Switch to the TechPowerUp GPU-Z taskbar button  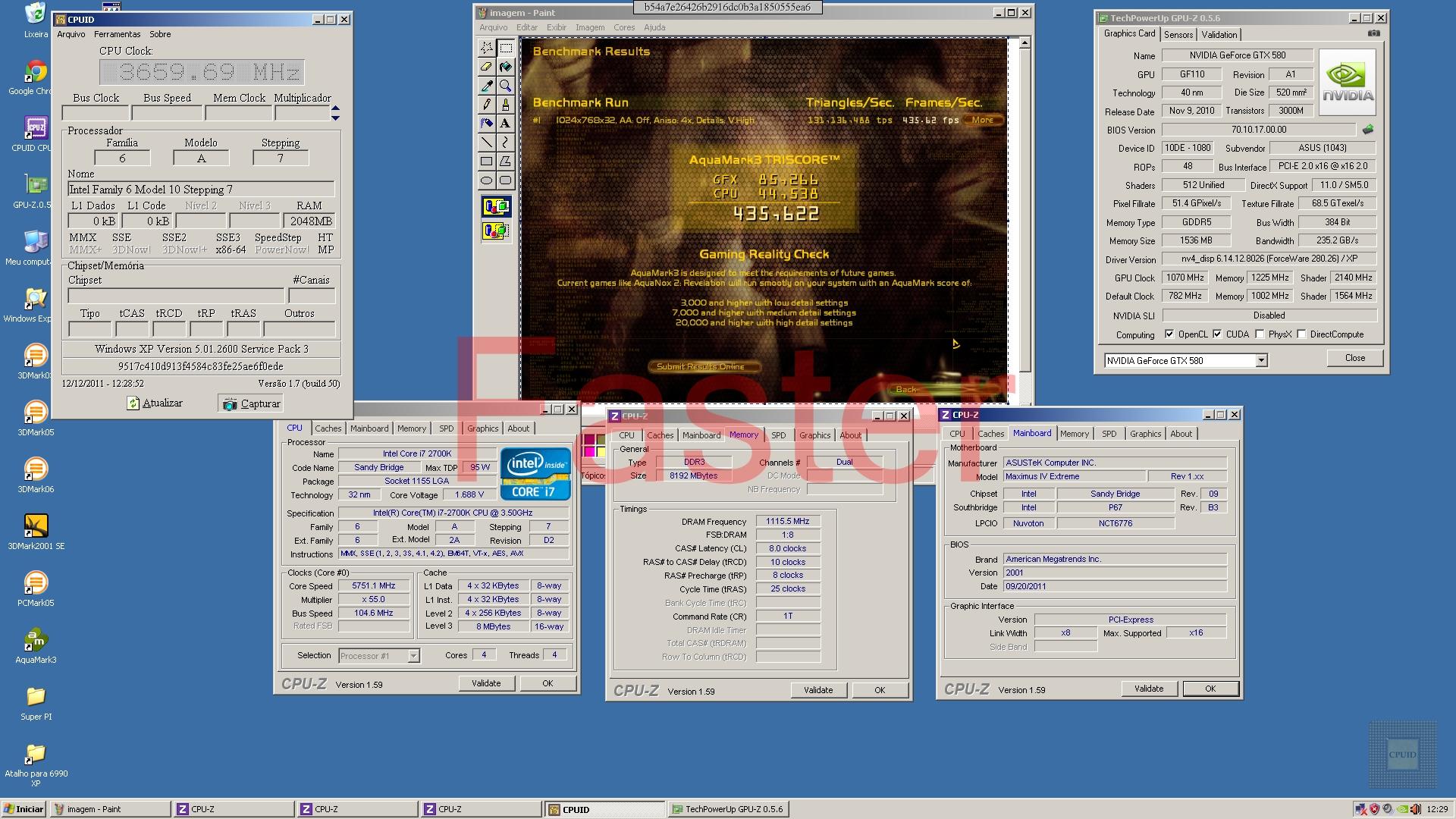pos(728,809)
